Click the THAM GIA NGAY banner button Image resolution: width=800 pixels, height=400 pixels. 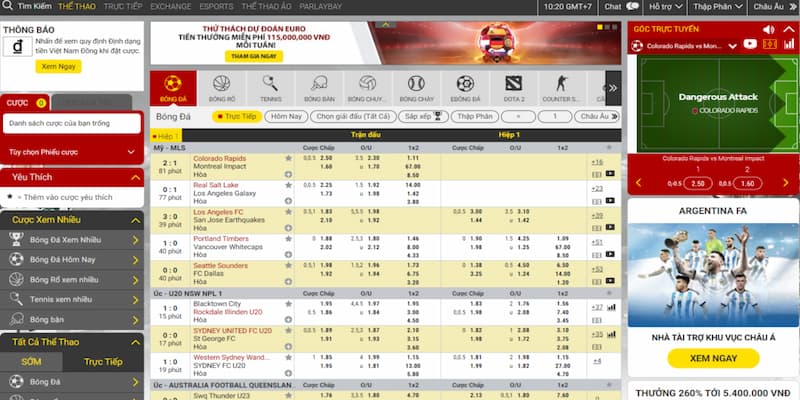[x=254, y=56]
